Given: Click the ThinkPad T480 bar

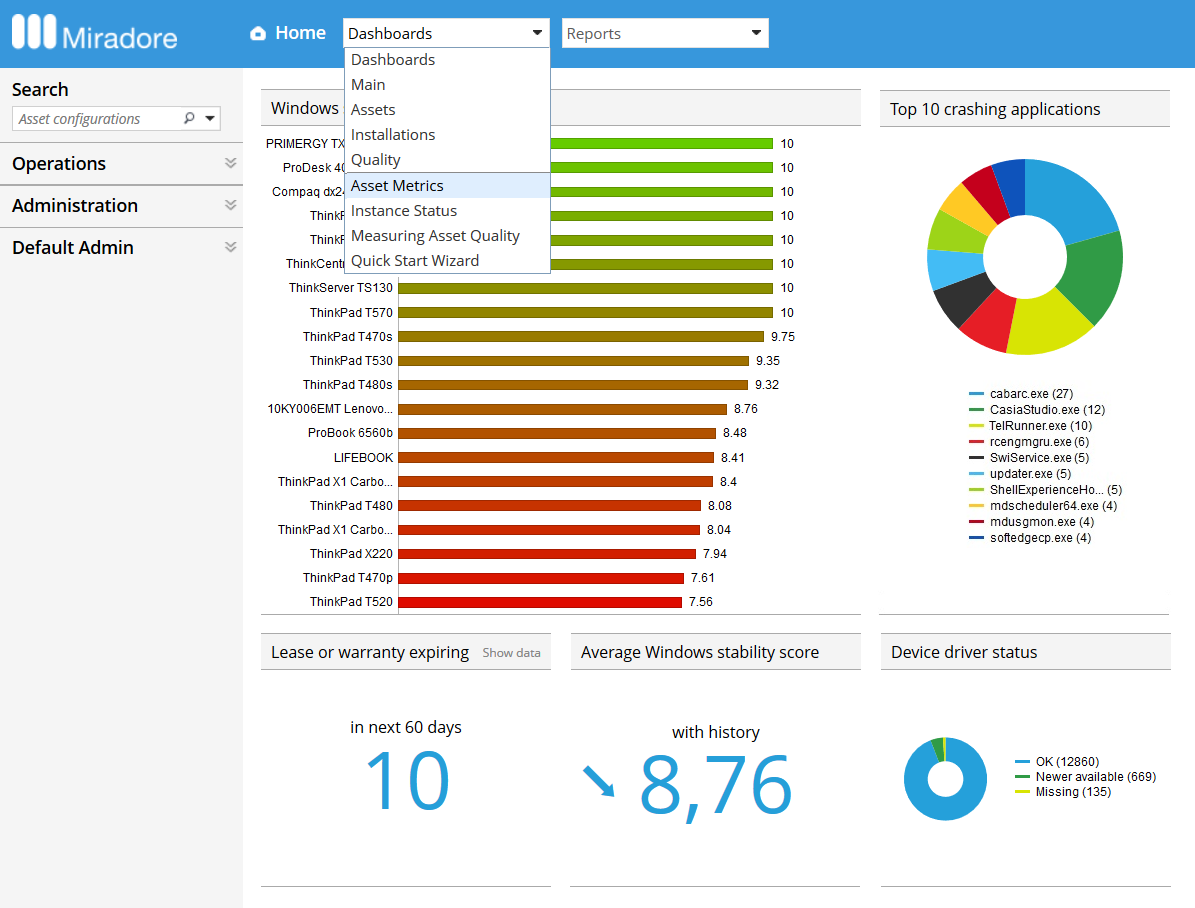Looking at the screenshot, I should pos(549,505).
